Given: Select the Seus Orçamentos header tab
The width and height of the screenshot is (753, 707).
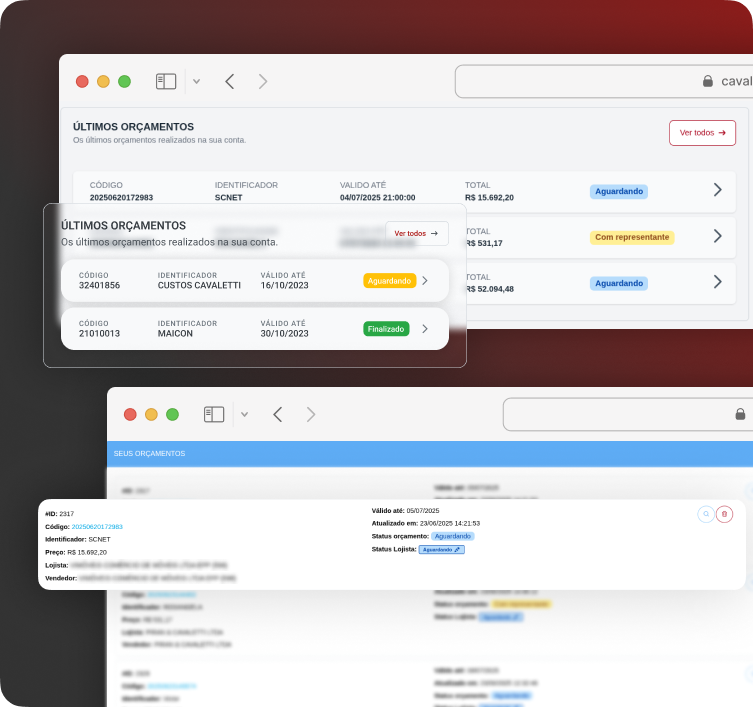Looking at the screenshot, I should (x=150, y=454).
